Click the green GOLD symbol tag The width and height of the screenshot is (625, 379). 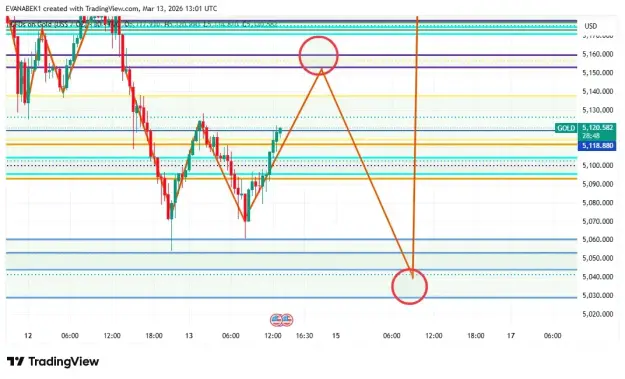click(x=566, y=128)
